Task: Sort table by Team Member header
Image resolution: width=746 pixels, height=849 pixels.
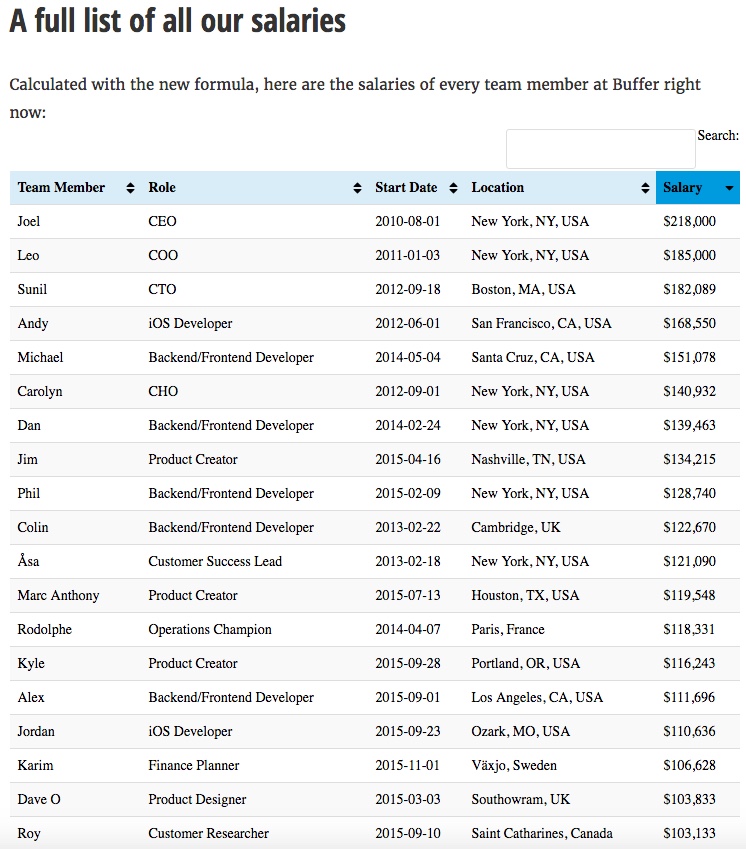Action: pos(61,188)
